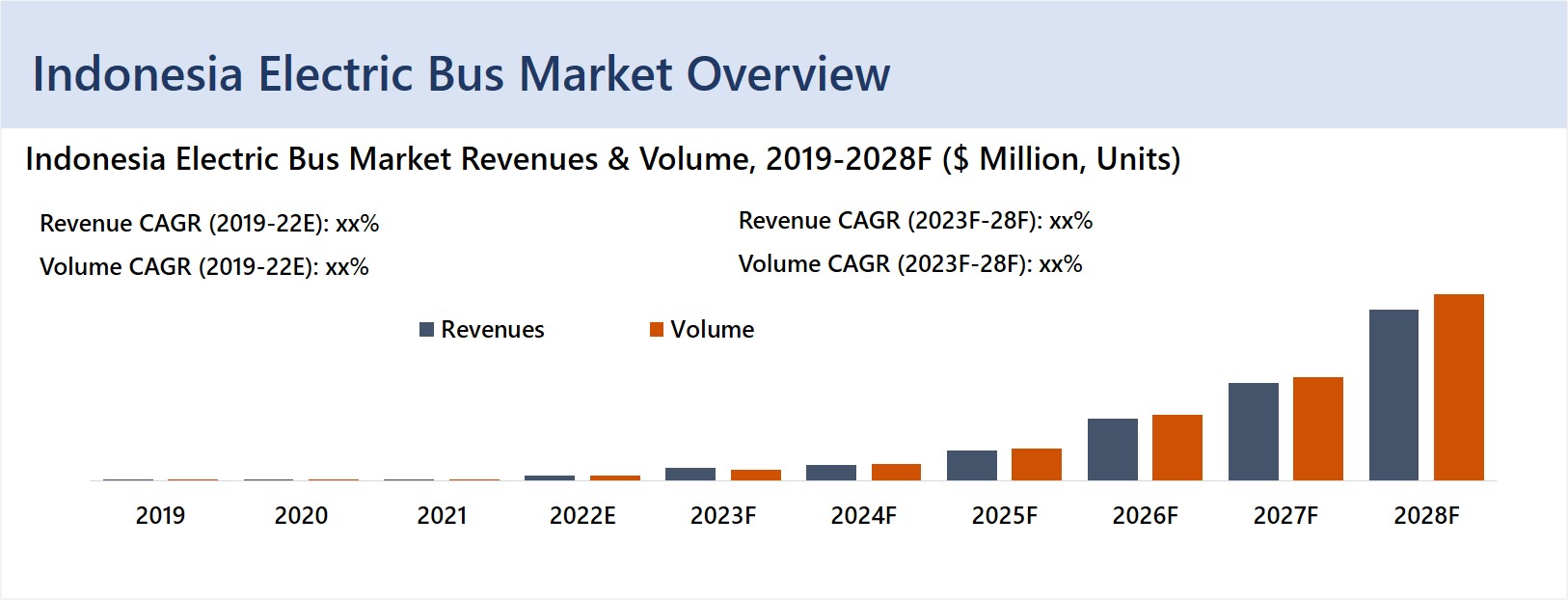The height and width of the screenshot is (600, 1568).
Task: Select the 'Revenues' legend label
Action: 493,330
